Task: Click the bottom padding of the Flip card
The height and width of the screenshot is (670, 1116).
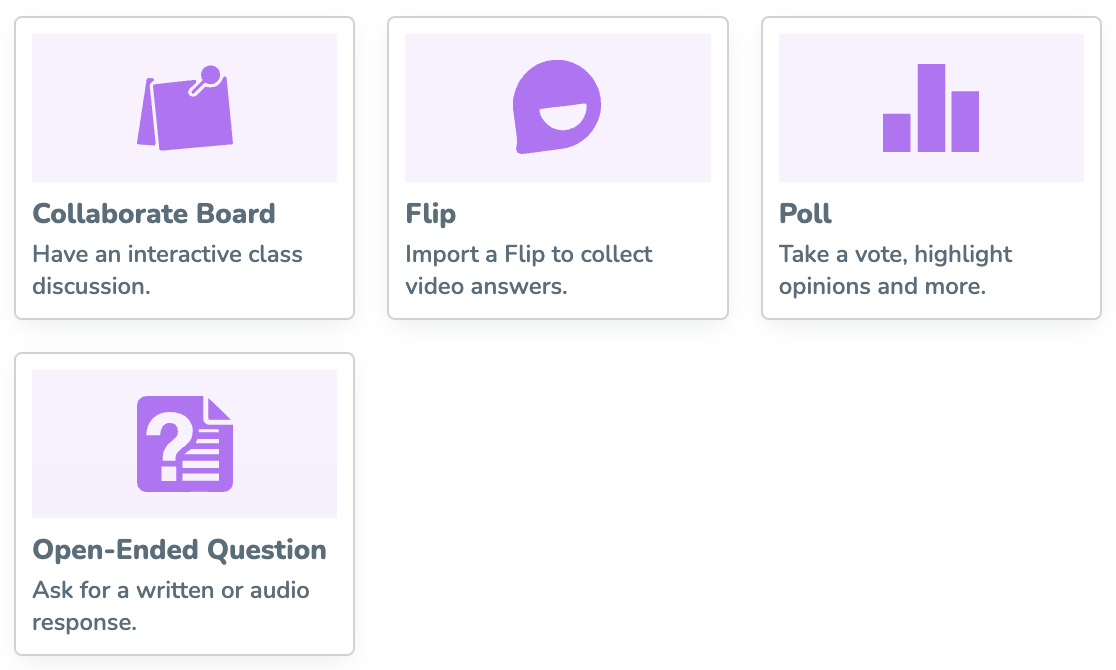Action: pyautogui.click(x=557, y=309)
